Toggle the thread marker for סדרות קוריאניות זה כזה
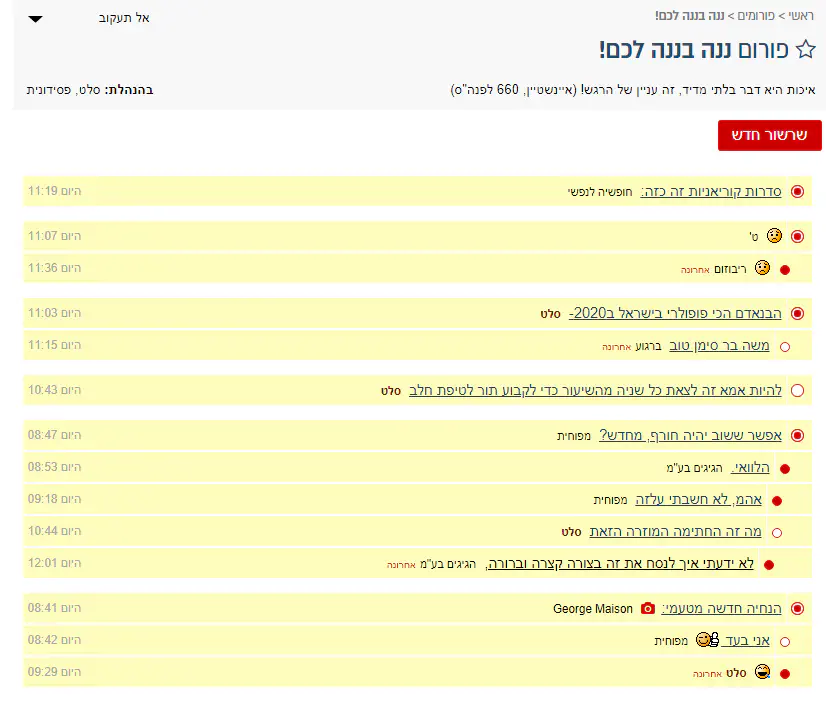The width and height of the screenshot is (826, 702). [x=797, y=191]
